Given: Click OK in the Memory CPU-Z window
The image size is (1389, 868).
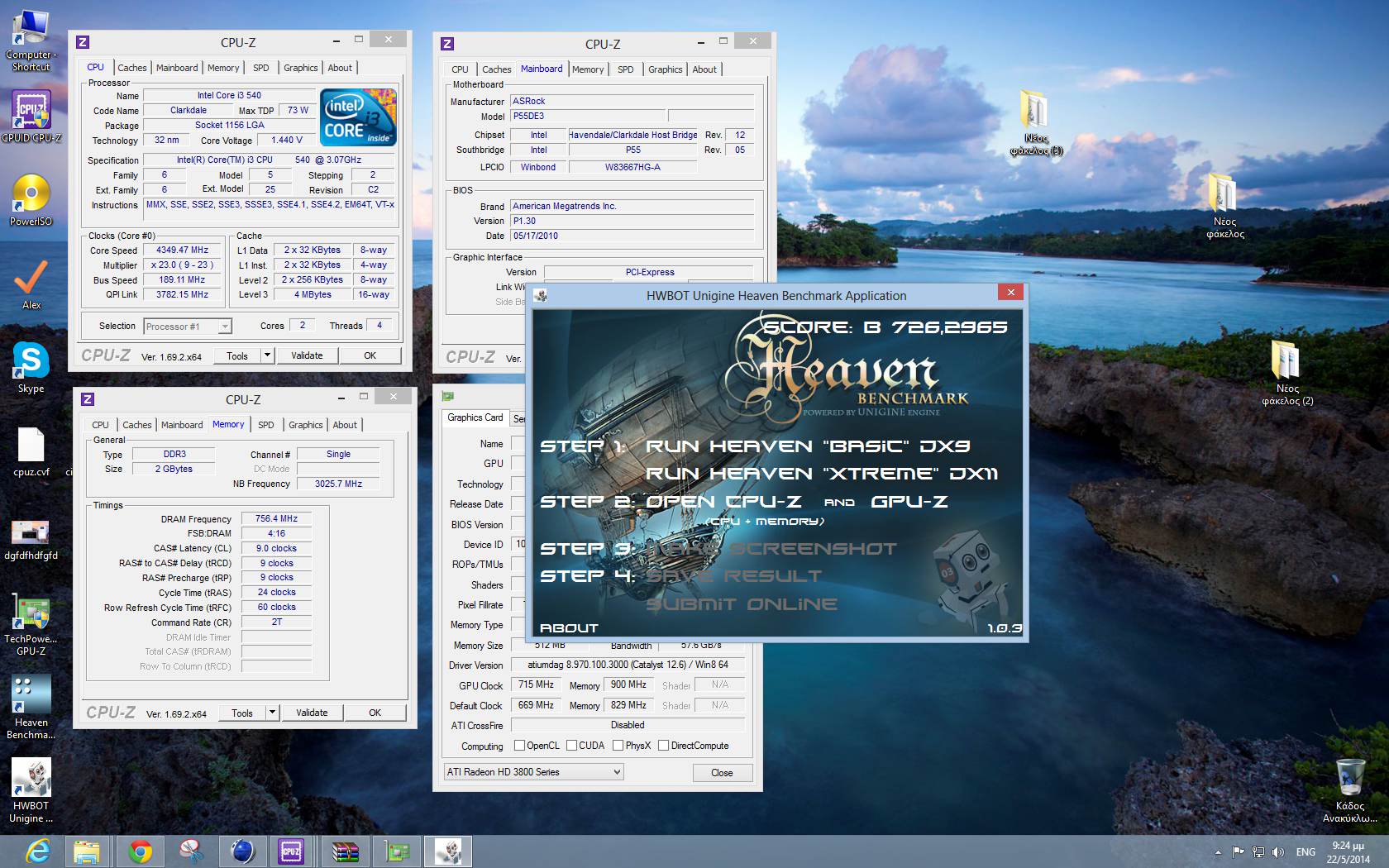Looking at the screenshot, I should tap(375, 713).
